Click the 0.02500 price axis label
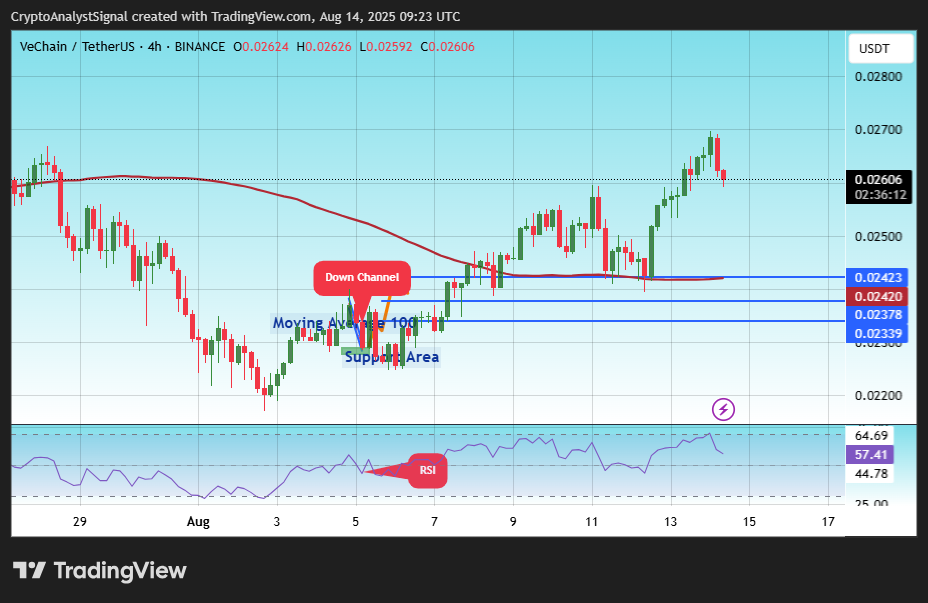This screenshot has width=928, height=603. (878, 237)
